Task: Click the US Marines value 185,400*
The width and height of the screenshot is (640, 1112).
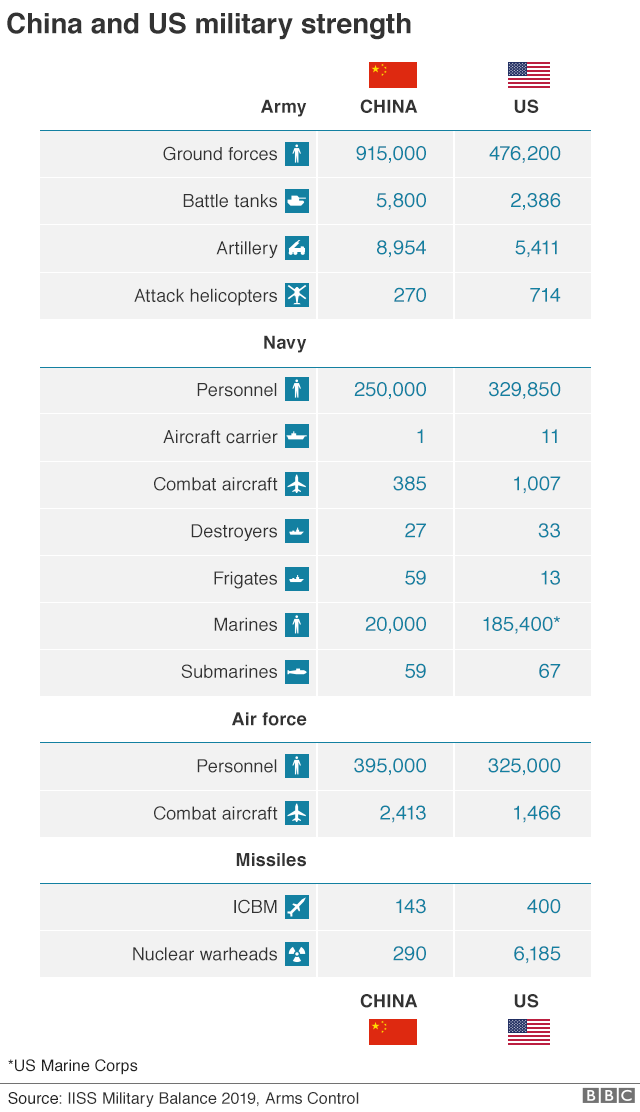Action: click(520, 625)
